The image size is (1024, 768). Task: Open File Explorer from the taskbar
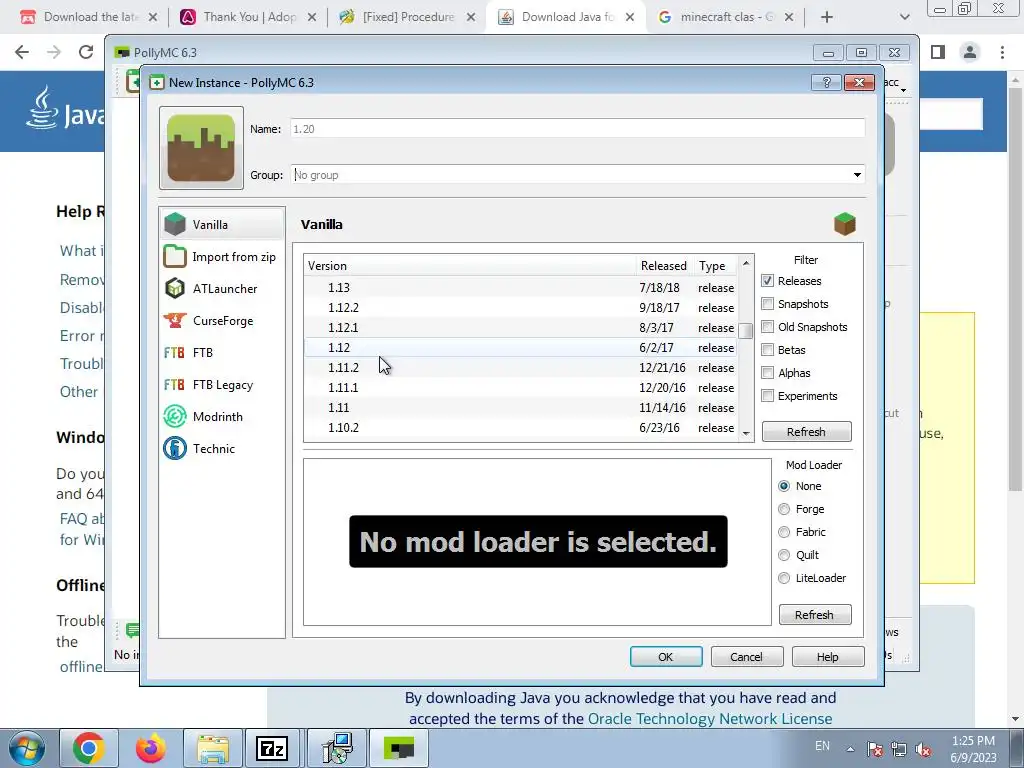[x=213, y=748]
